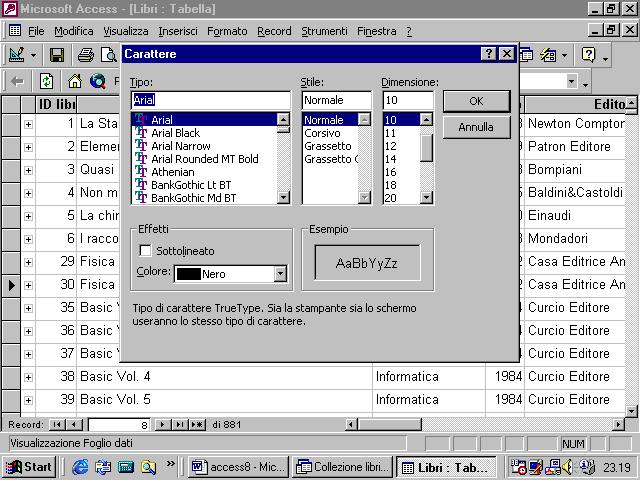
Task: Click the horizontal scrollbar thumb of table
Action: pyautogui.click(x=389, y=424)
